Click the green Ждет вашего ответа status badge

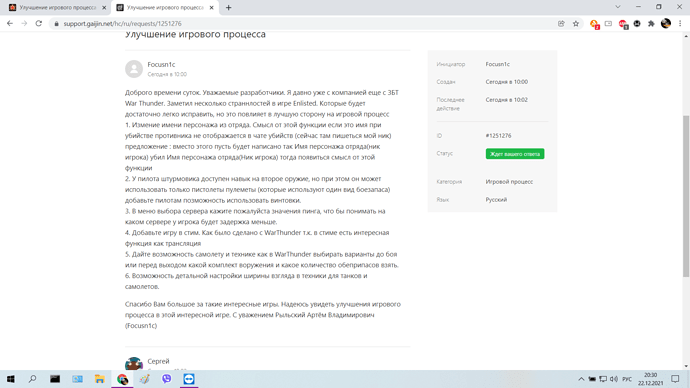click(x=515, y=154)
